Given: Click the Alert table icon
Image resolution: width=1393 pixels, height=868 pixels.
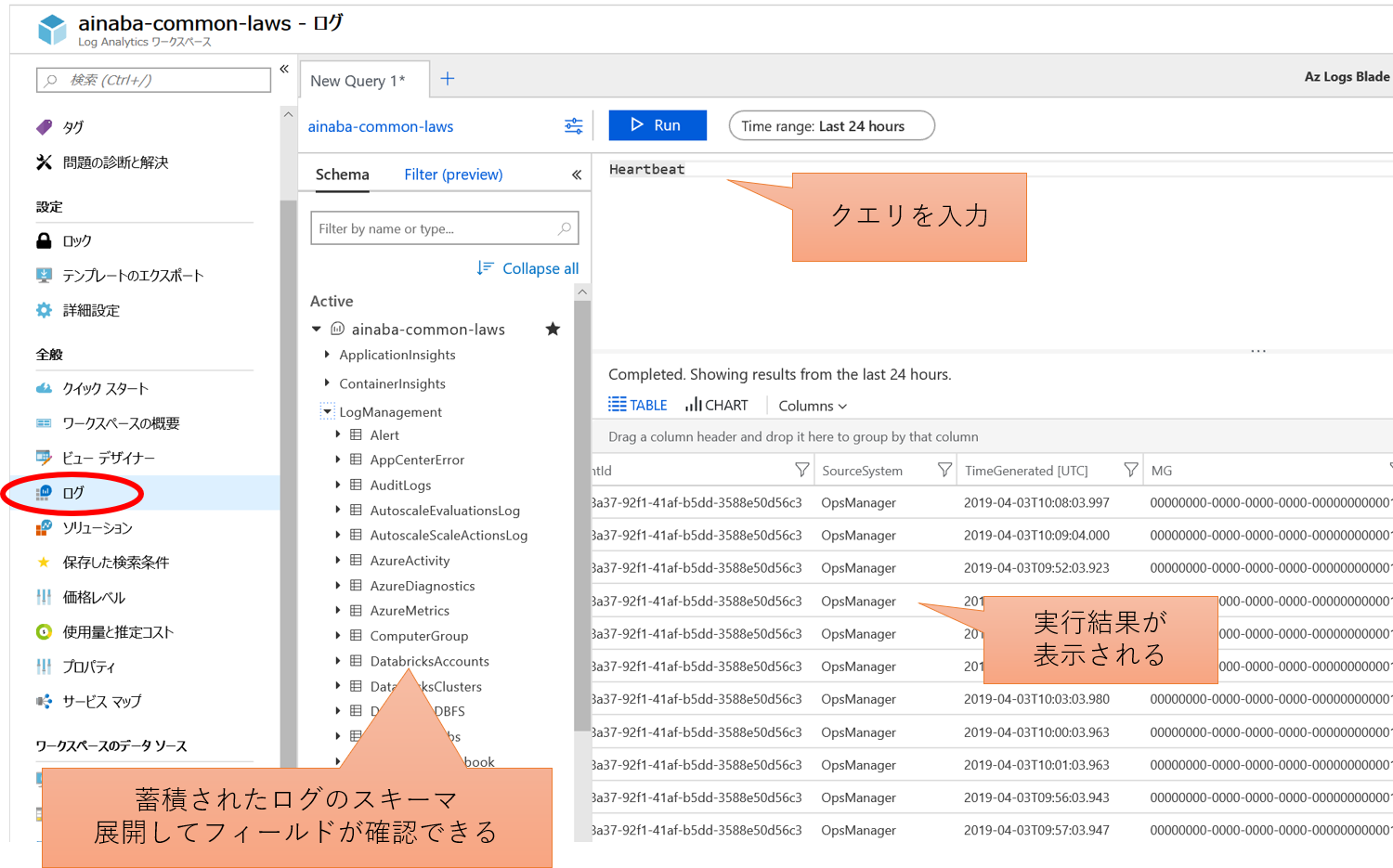Looking at the screenshot, I should 356,434.
